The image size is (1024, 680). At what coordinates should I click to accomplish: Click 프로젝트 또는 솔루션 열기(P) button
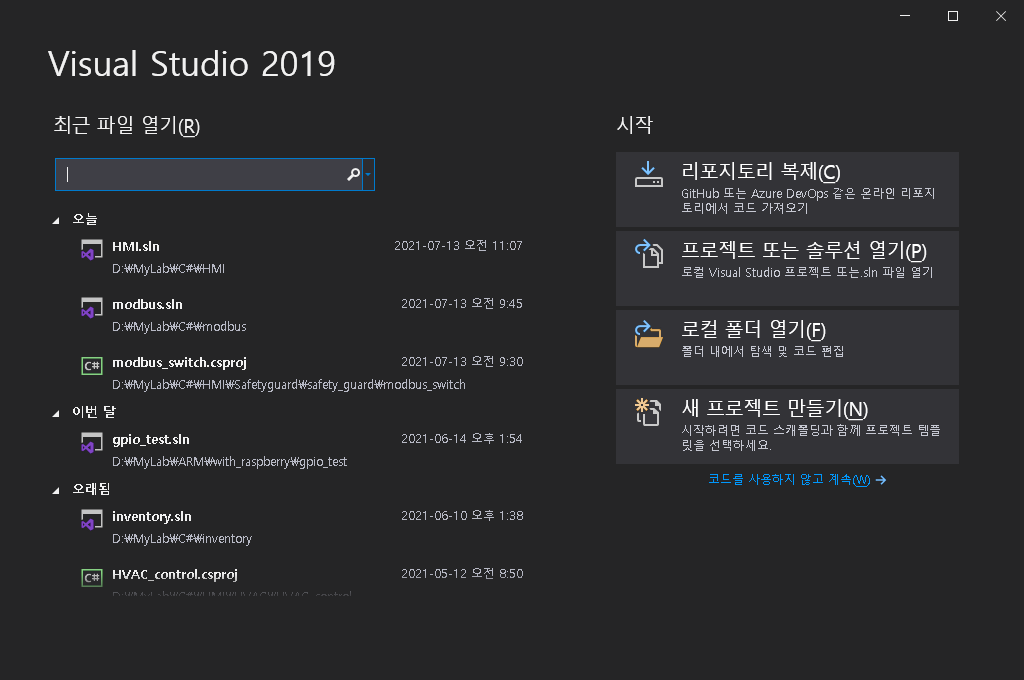(x=787, y=268)
